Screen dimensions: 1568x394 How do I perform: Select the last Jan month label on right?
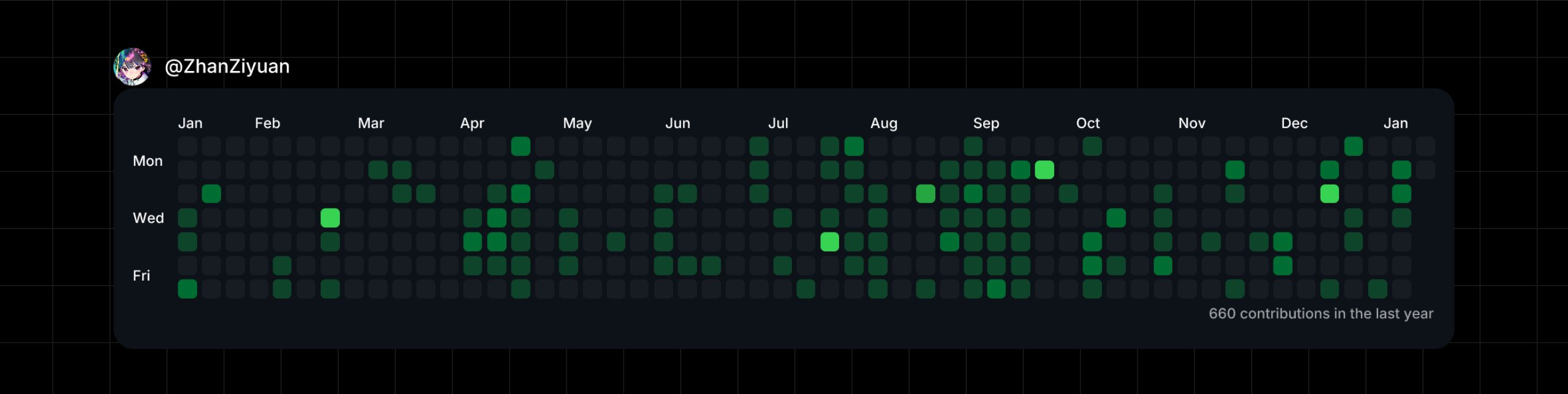[x=1395, y=124]
